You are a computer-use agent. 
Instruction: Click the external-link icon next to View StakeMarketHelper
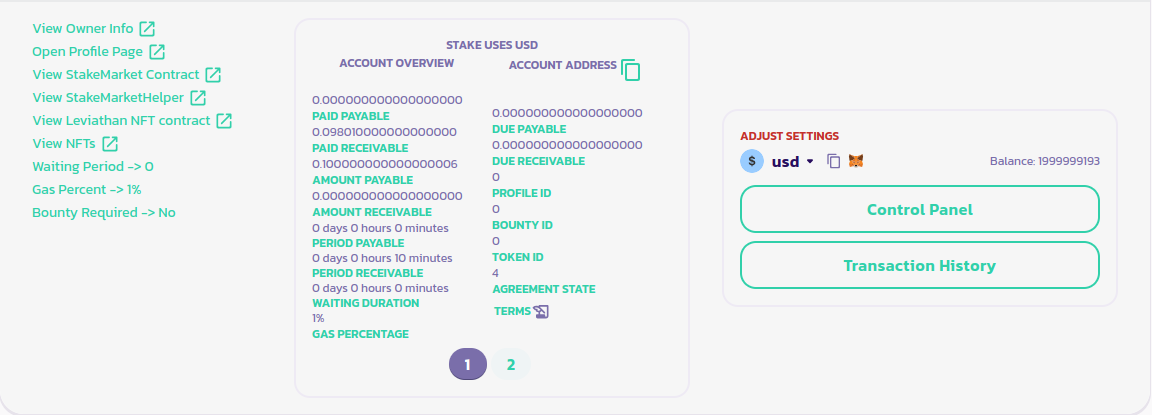pos(198,97)
